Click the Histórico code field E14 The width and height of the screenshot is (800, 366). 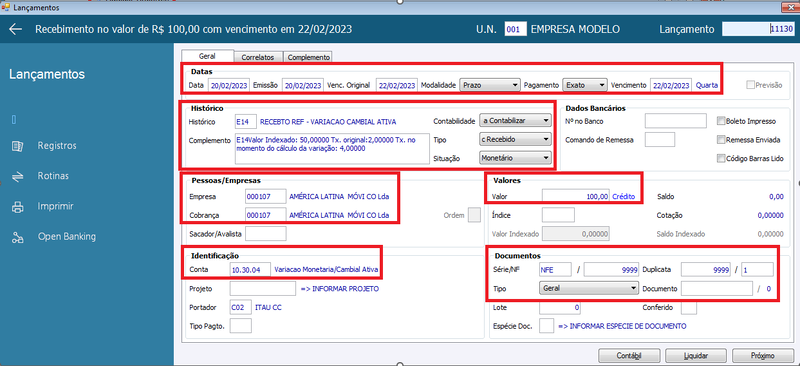[x=245, y=122]
